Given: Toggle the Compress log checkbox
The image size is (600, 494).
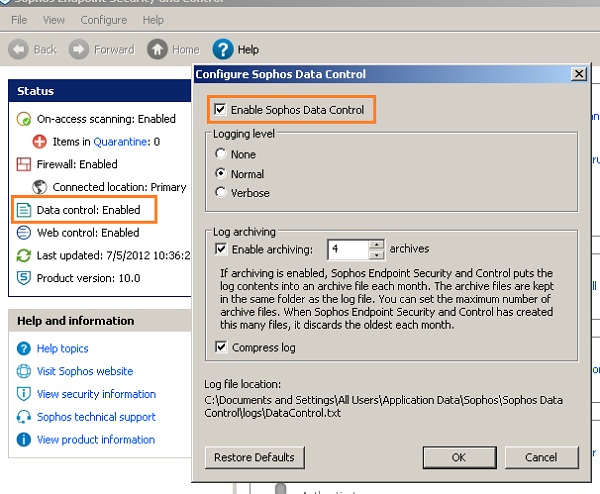Looking at the screenshot, I should point(221,348).
